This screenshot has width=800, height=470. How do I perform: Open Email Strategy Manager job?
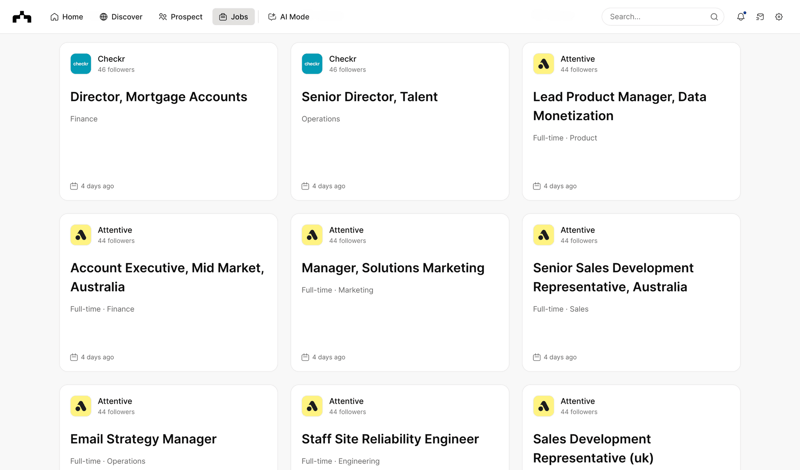(143, 439)
